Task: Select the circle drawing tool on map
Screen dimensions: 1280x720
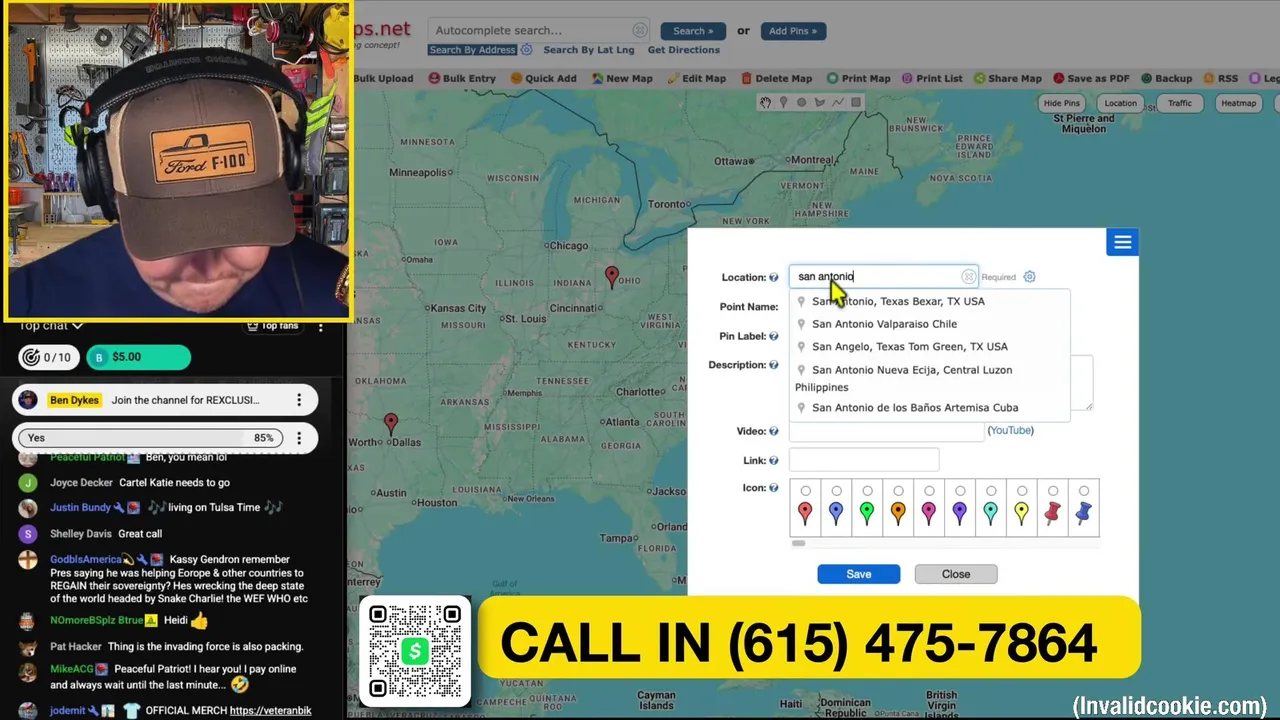Action: 801,102
